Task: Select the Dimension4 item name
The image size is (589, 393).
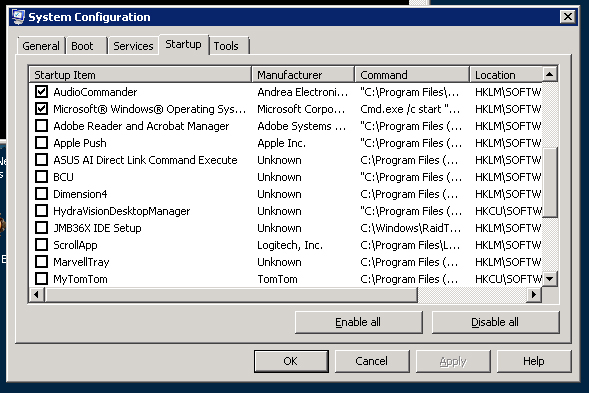Action: 80,194
